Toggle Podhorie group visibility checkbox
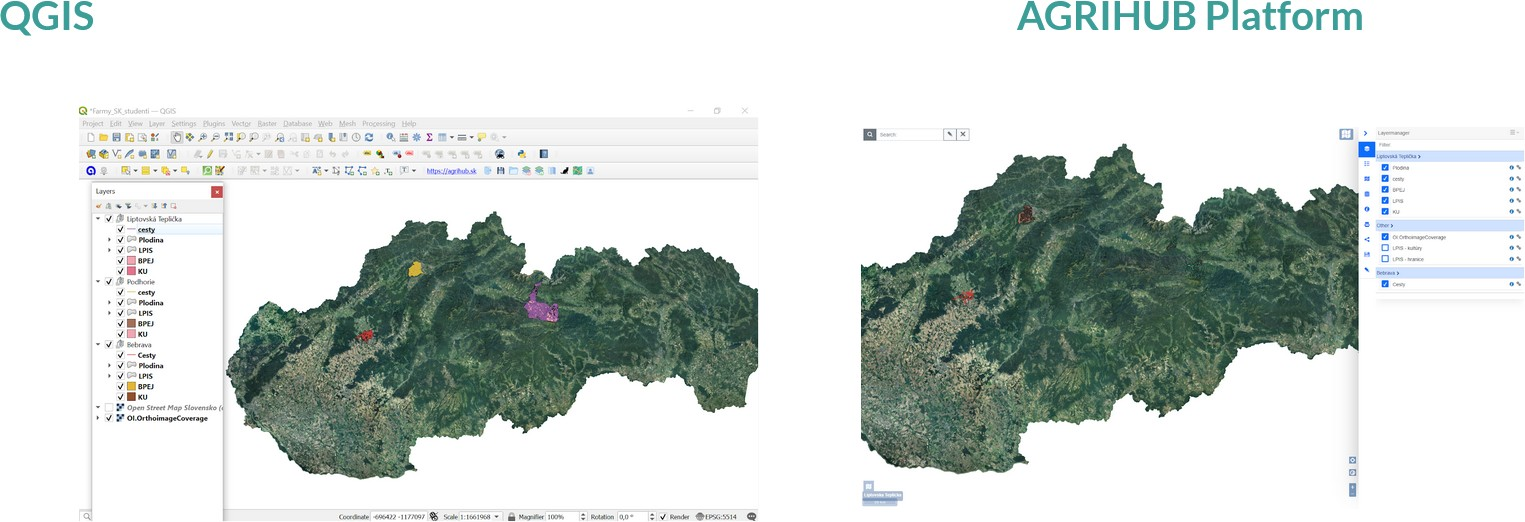 pyautogui.click(x=108, y=282)
